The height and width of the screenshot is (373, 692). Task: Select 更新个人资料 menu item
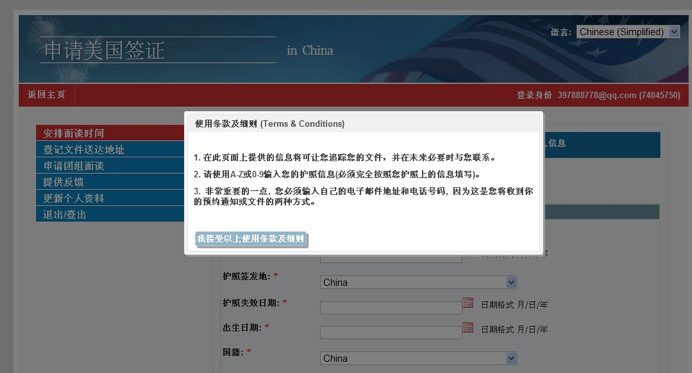[x=110, y=198]
